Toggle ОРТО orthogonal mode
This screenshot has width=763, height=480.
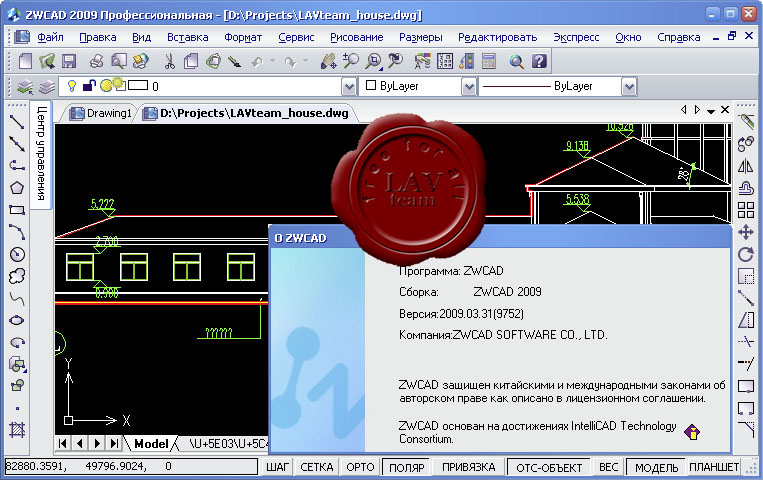coord(360,467)
